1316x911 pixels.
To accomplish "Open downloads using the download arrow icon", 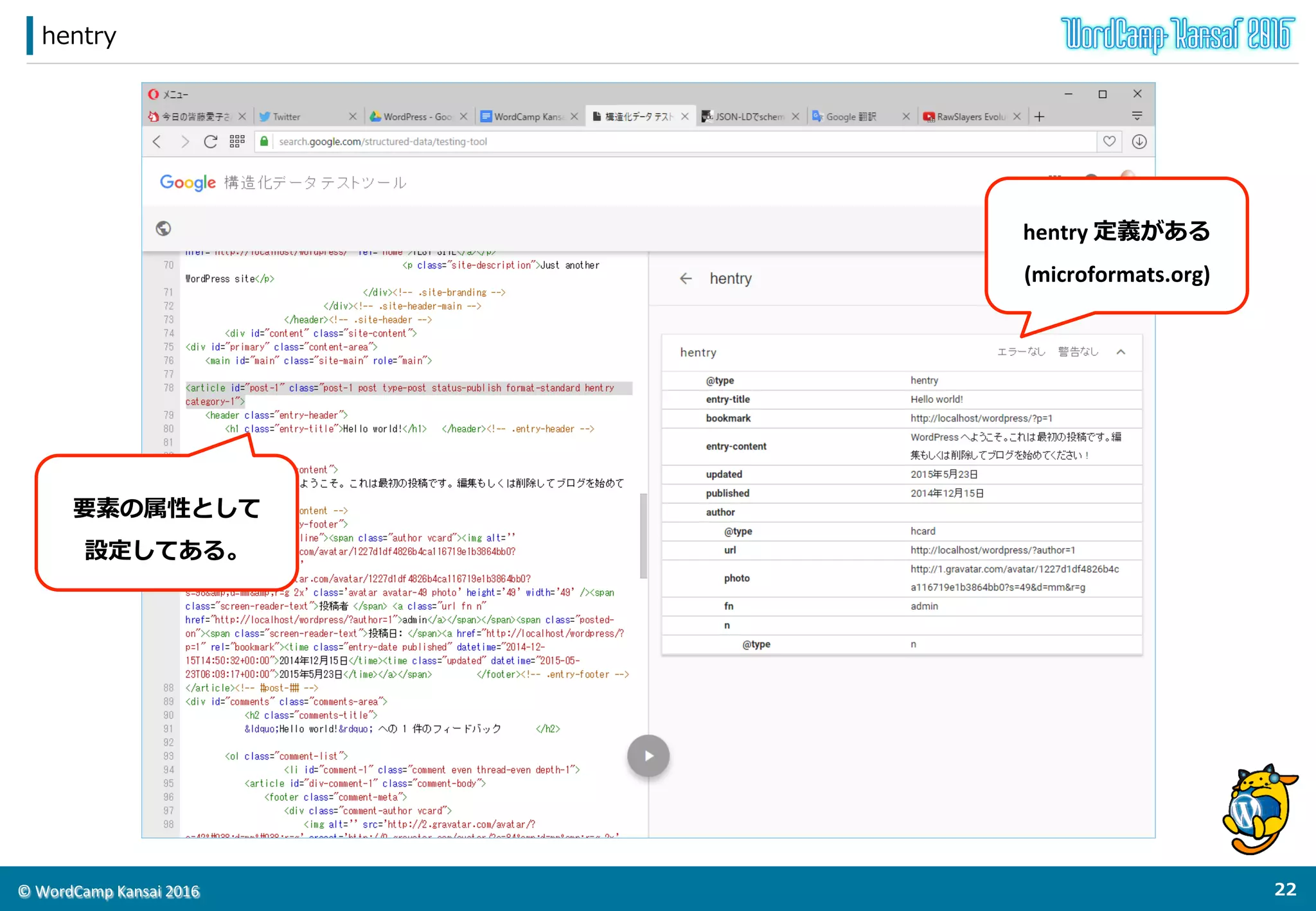I will [1139, 141].
